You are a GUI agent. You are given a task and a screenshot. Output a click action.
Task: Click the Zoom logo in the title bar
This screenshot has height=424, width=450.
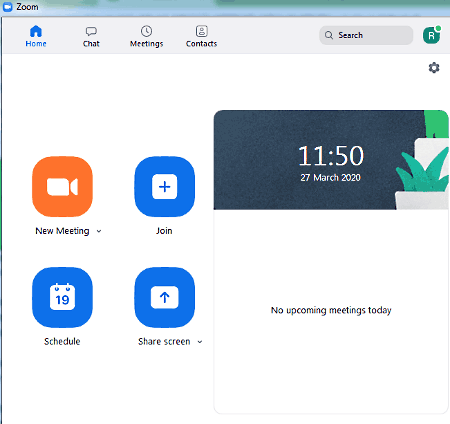[x=7, y=7]
